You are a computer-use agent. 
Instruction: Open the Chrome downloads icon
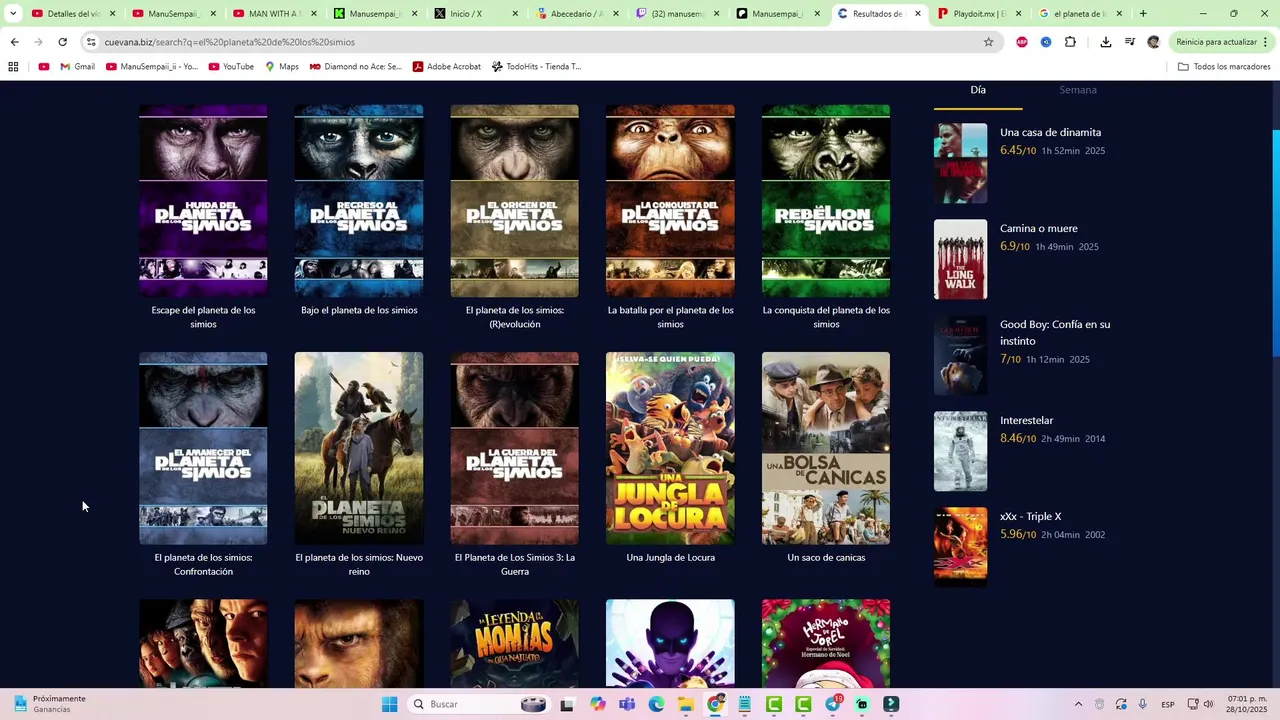1105,42
